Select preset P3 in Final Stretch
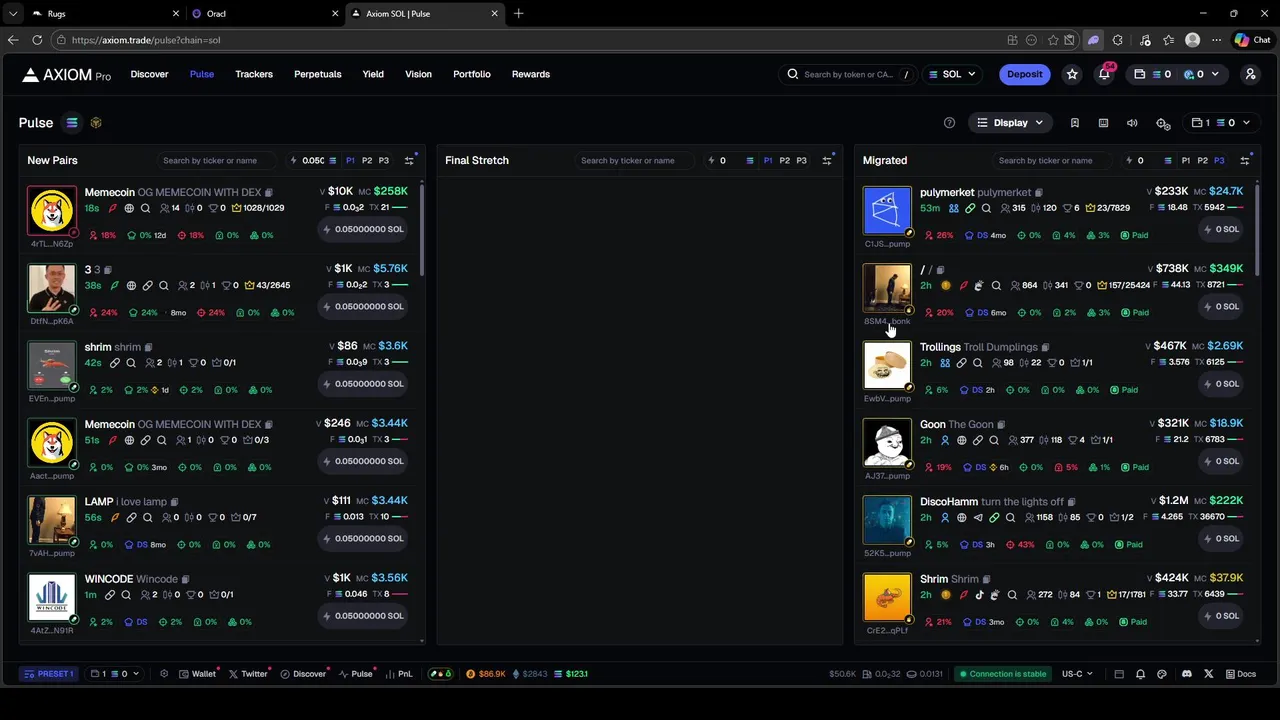The height and width of the screenshot is (720, 1280). pos(802,160)
